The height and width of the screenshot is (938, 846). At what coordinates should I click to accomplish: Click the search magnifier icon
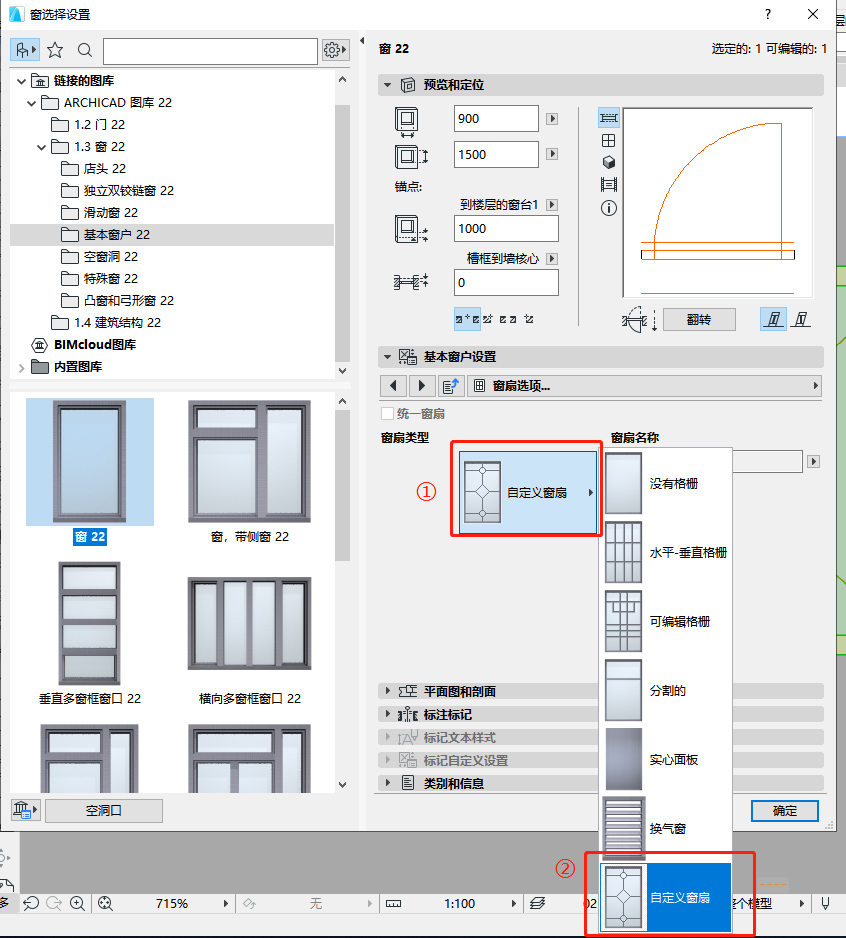(x=84, y=50)
